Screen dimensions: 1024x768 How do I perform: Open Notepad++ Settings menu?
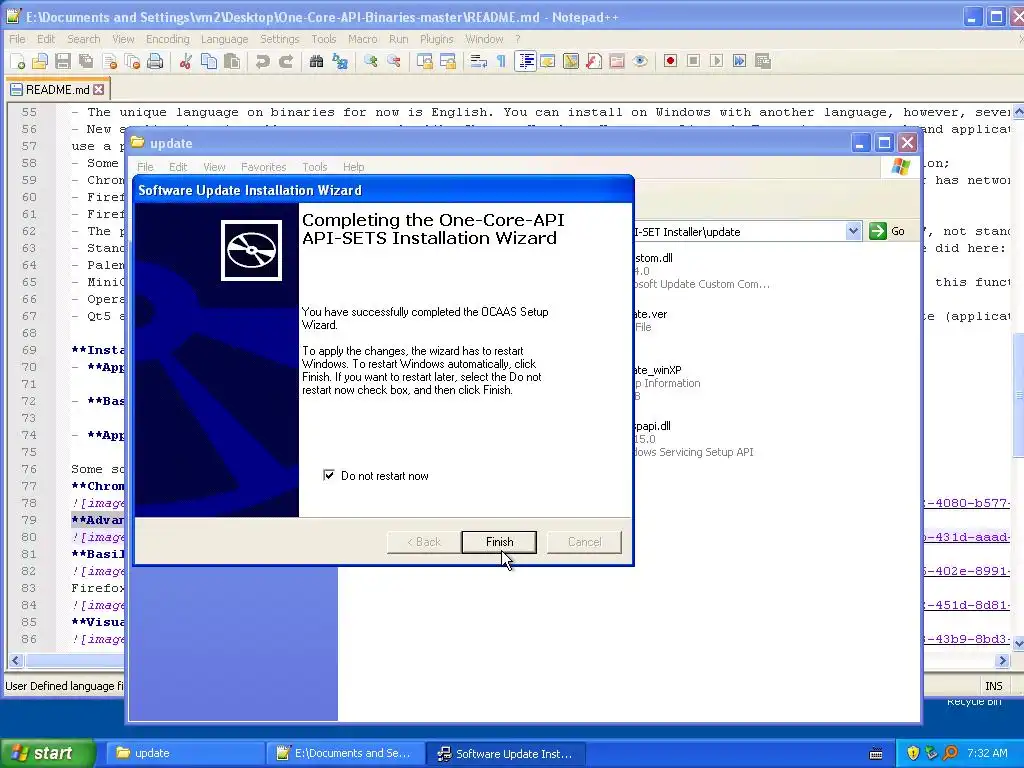[x=280, y=39]
